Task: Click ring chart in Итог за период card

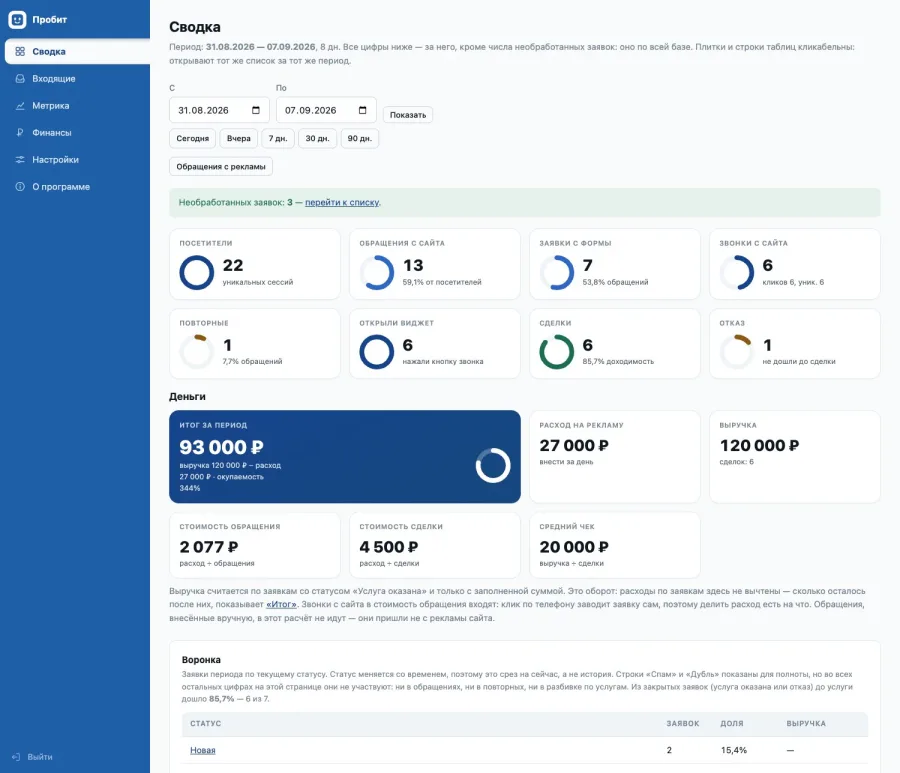Action: (x=493, y=465)
